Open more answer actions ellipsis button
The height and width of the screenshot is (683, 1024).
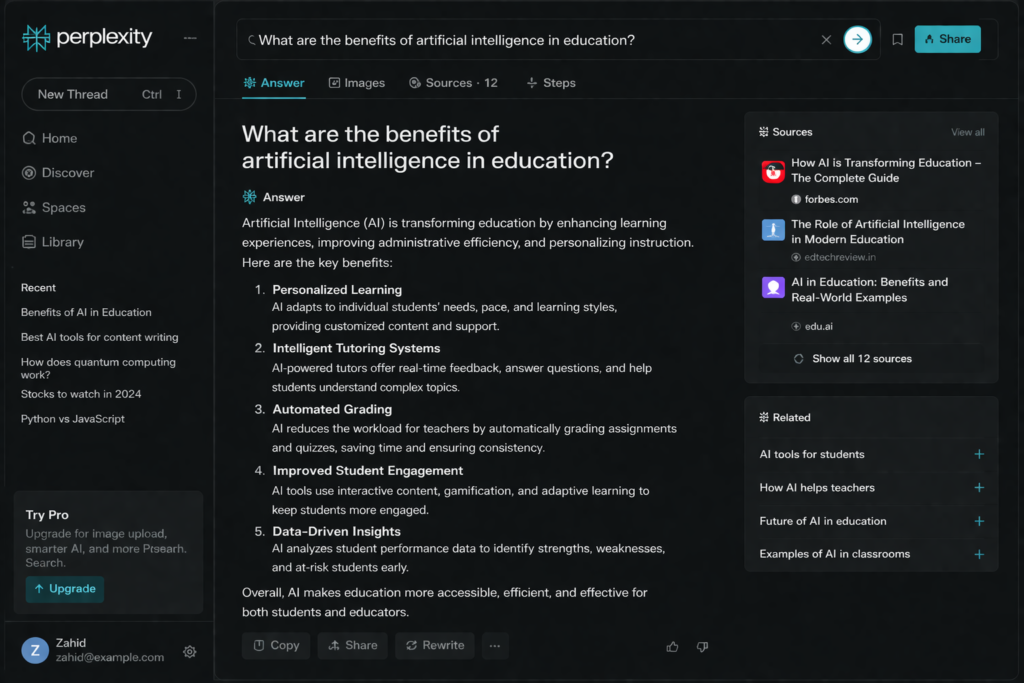coord(495,646)
